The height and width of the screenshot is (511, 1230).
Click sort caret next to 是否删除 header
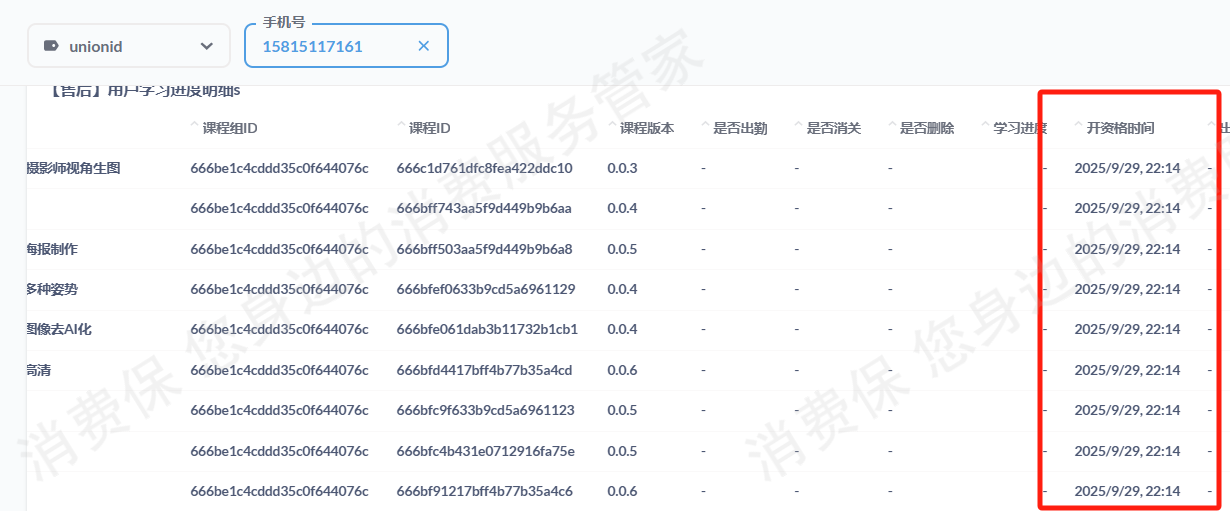pos(892,127)
